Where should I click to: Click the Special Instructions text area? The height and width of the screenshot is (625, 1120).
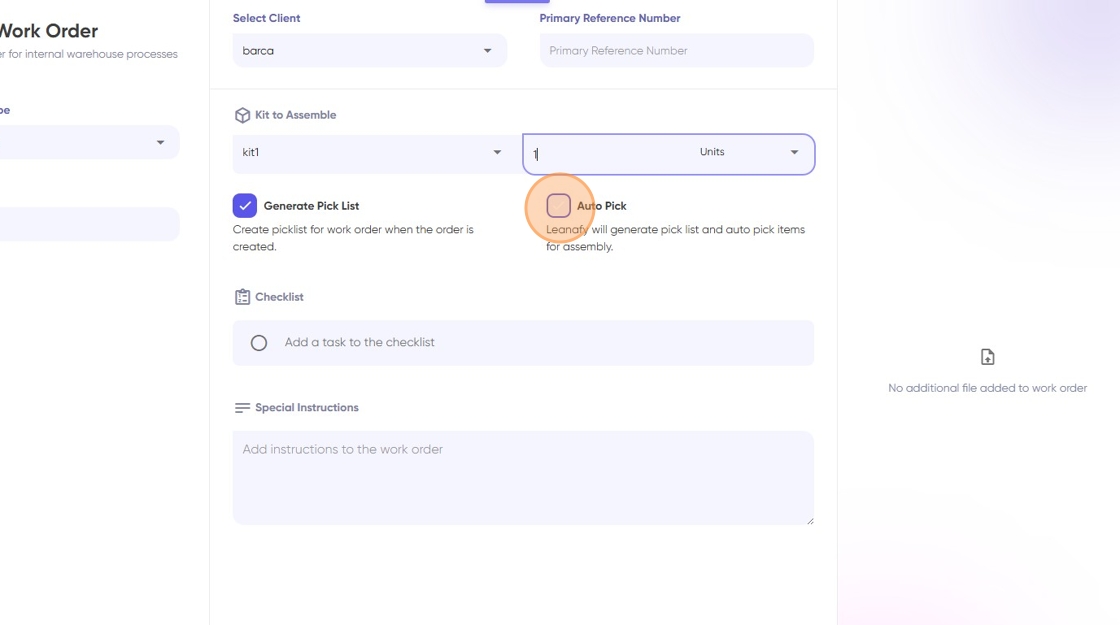tap(523, 478)
